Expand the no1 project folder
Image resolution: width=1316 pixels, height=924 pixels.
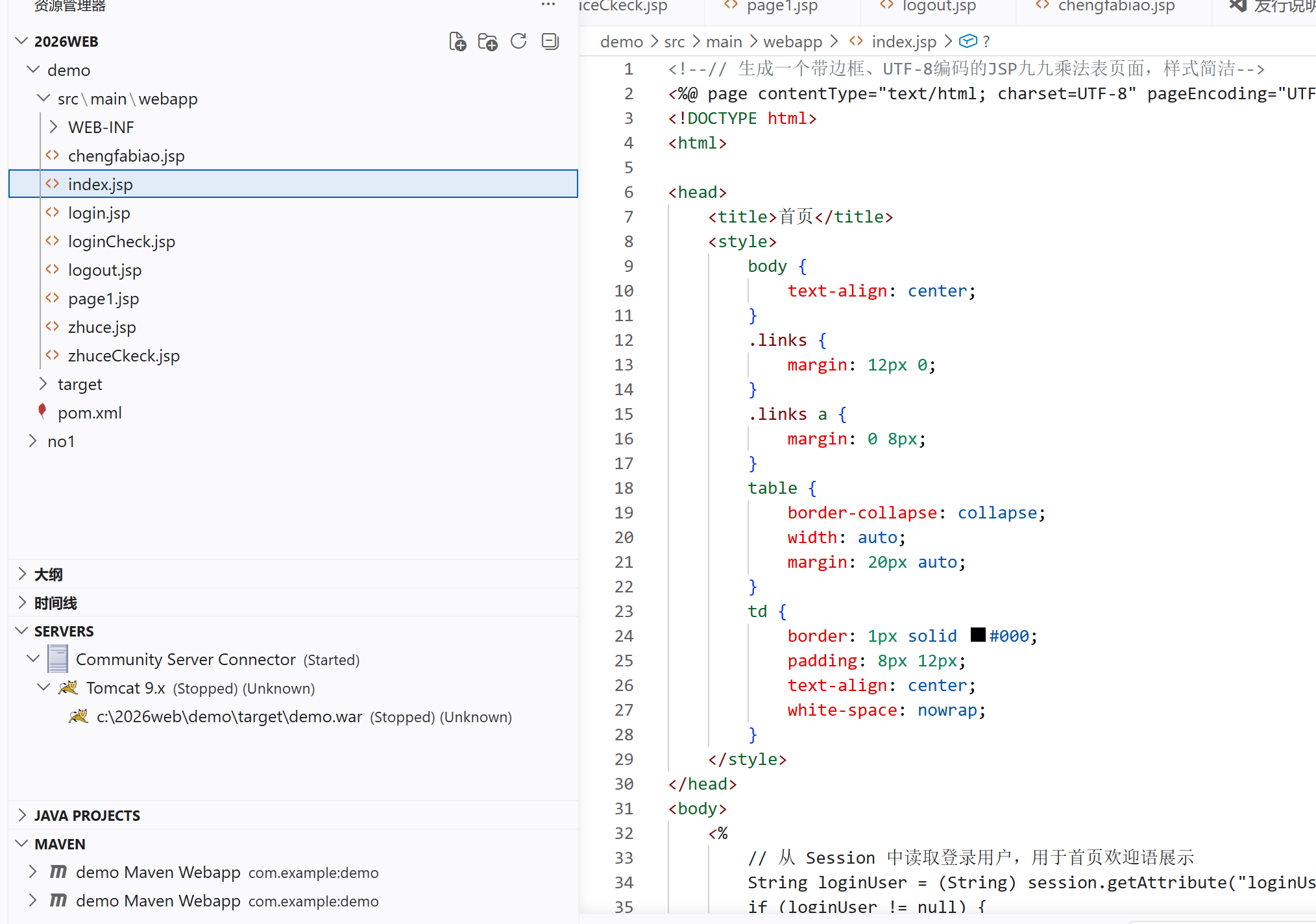[x=33, y=441]
